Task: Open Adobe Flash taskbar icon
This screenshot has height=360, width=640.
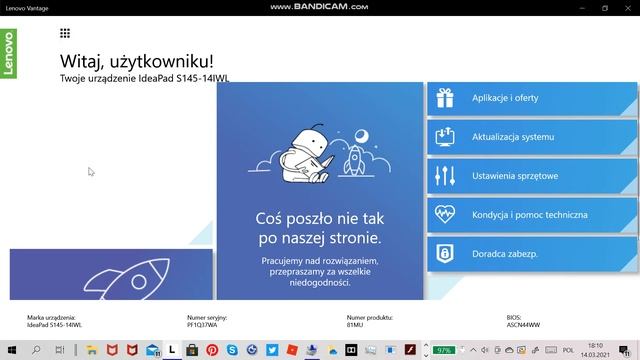Action: point(410,350)
